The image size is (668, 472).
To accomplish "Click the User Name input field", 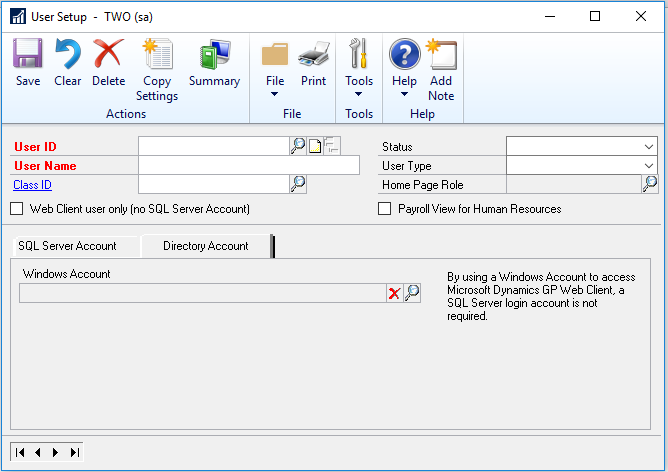I will (x=249, y=165).
